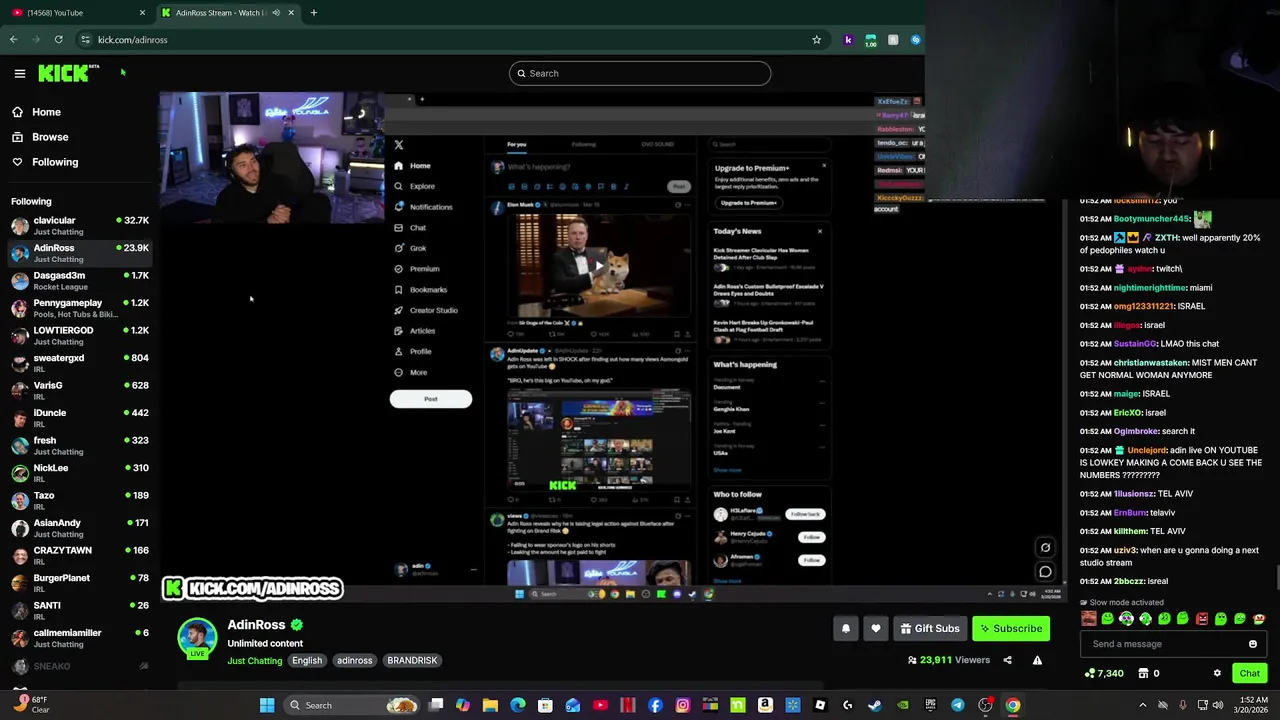
Task: Click the blue Shazam extension icon
Action: (x=916, y=40)
